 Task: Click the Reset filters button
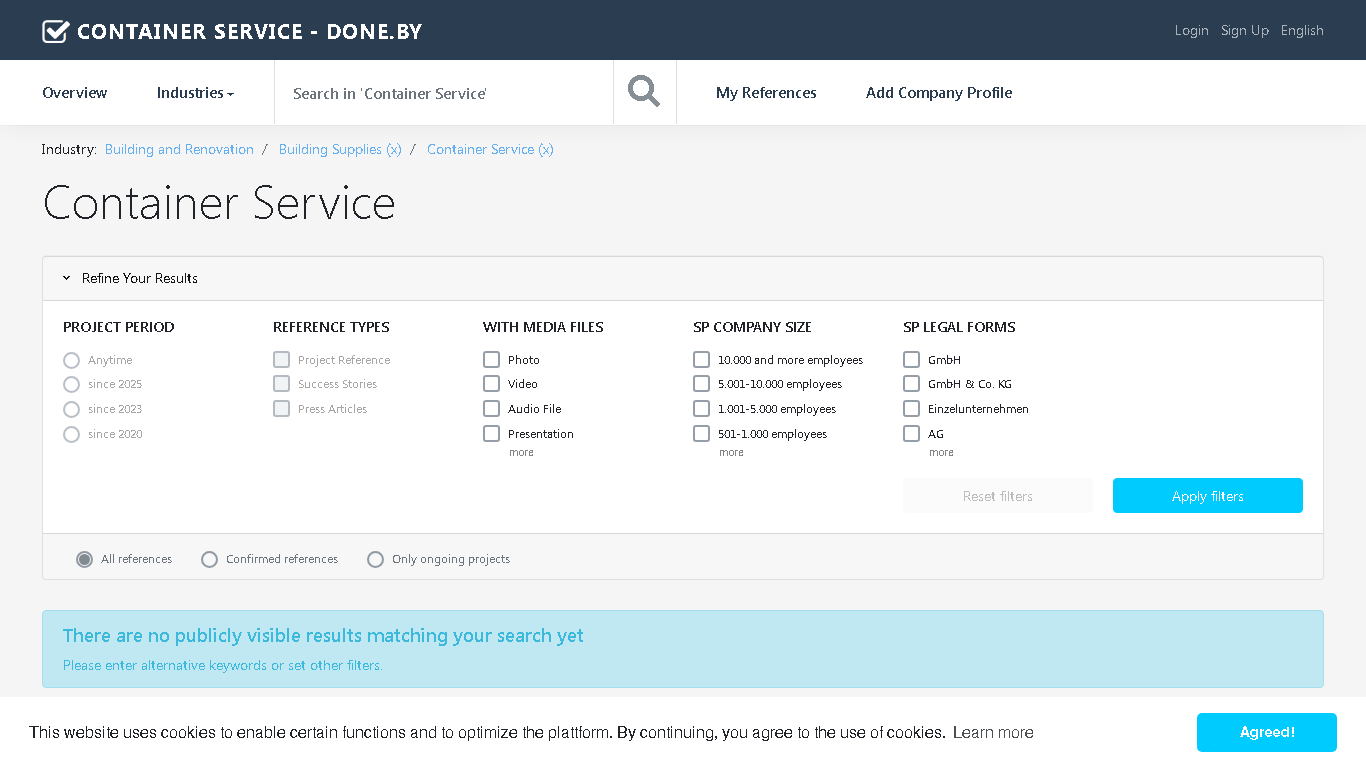point(998,496)
